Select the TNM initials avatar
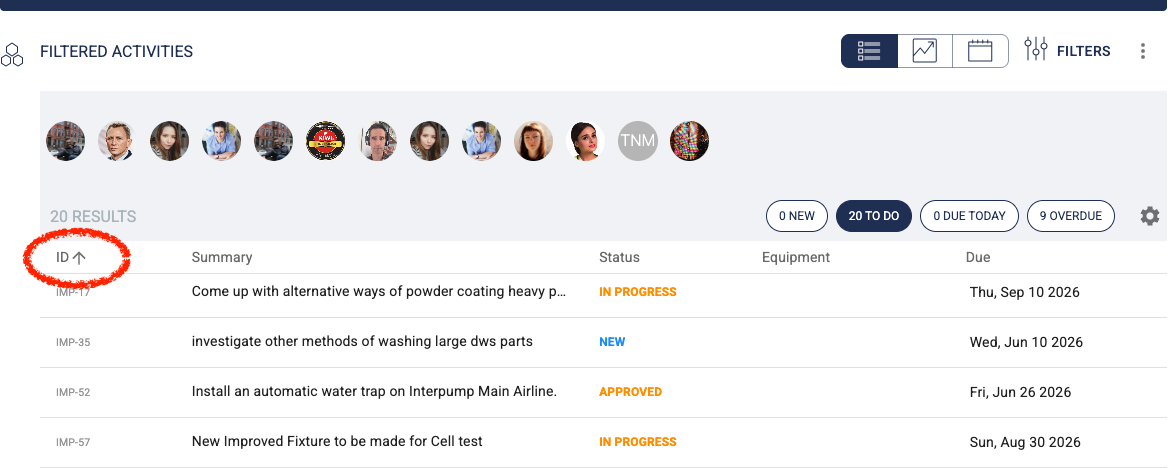The height and width of the screenshot is (468, 1168). [638, 141]
